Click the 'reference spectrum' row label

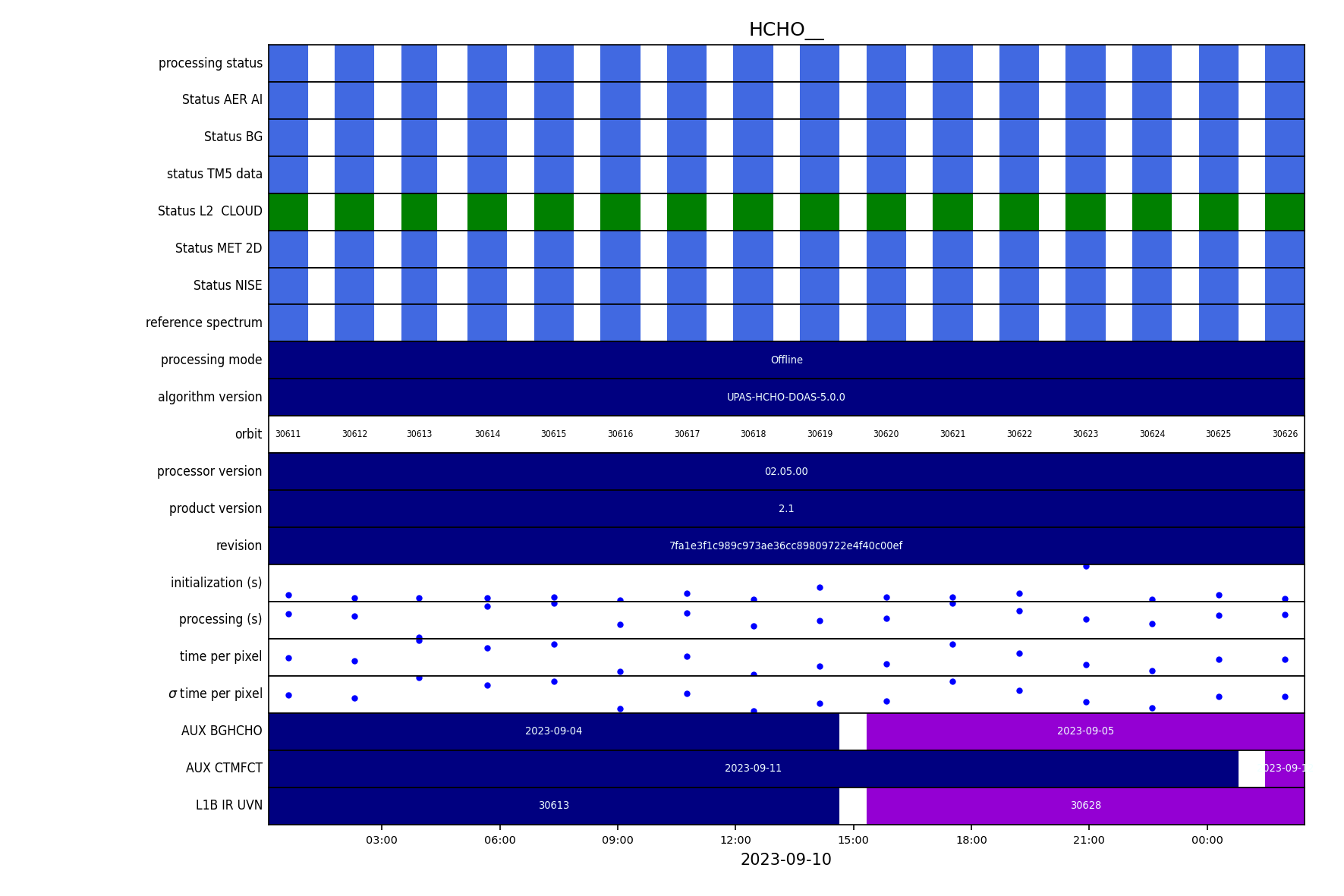(203, 322)
